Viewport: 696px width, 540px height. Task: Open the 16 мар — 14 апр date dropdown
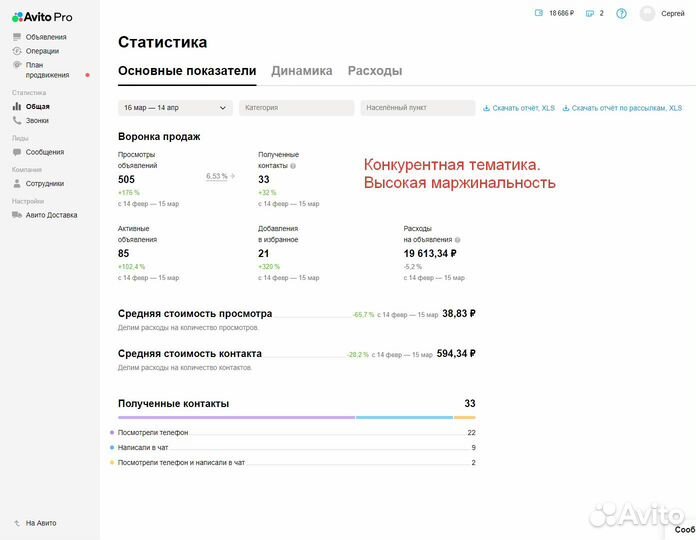(x=175, y=108)
